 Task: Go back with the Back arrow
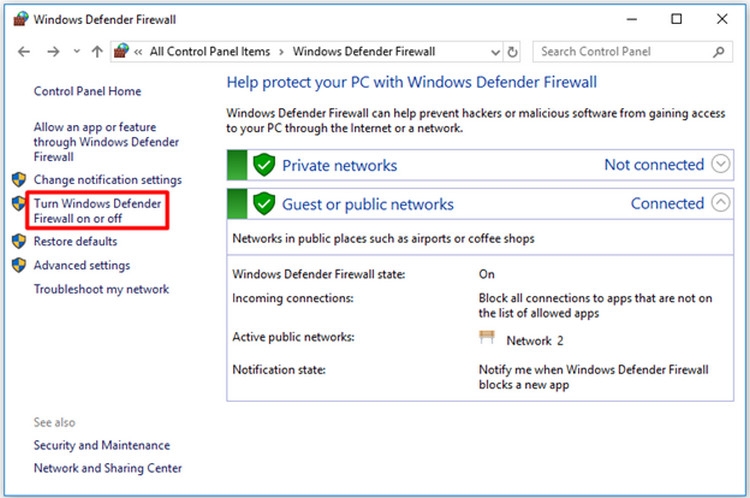pyautogui.click(x=24, y=52)
